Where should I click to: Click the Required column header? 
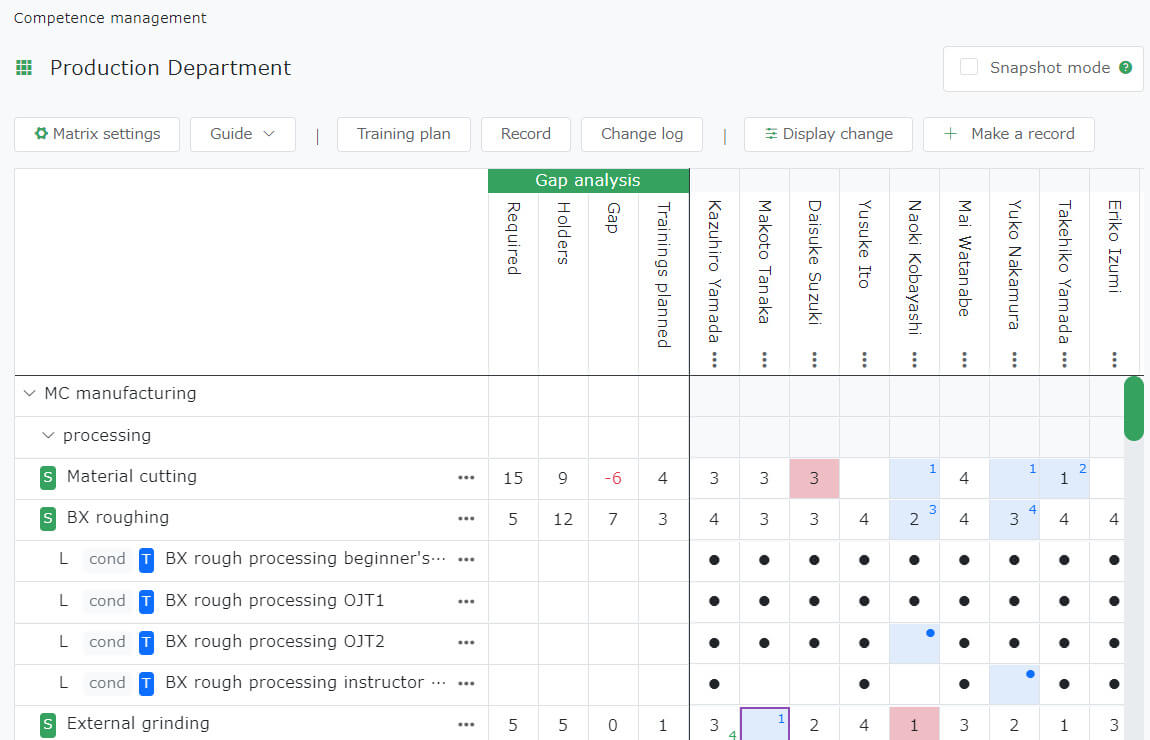[513, 239]
